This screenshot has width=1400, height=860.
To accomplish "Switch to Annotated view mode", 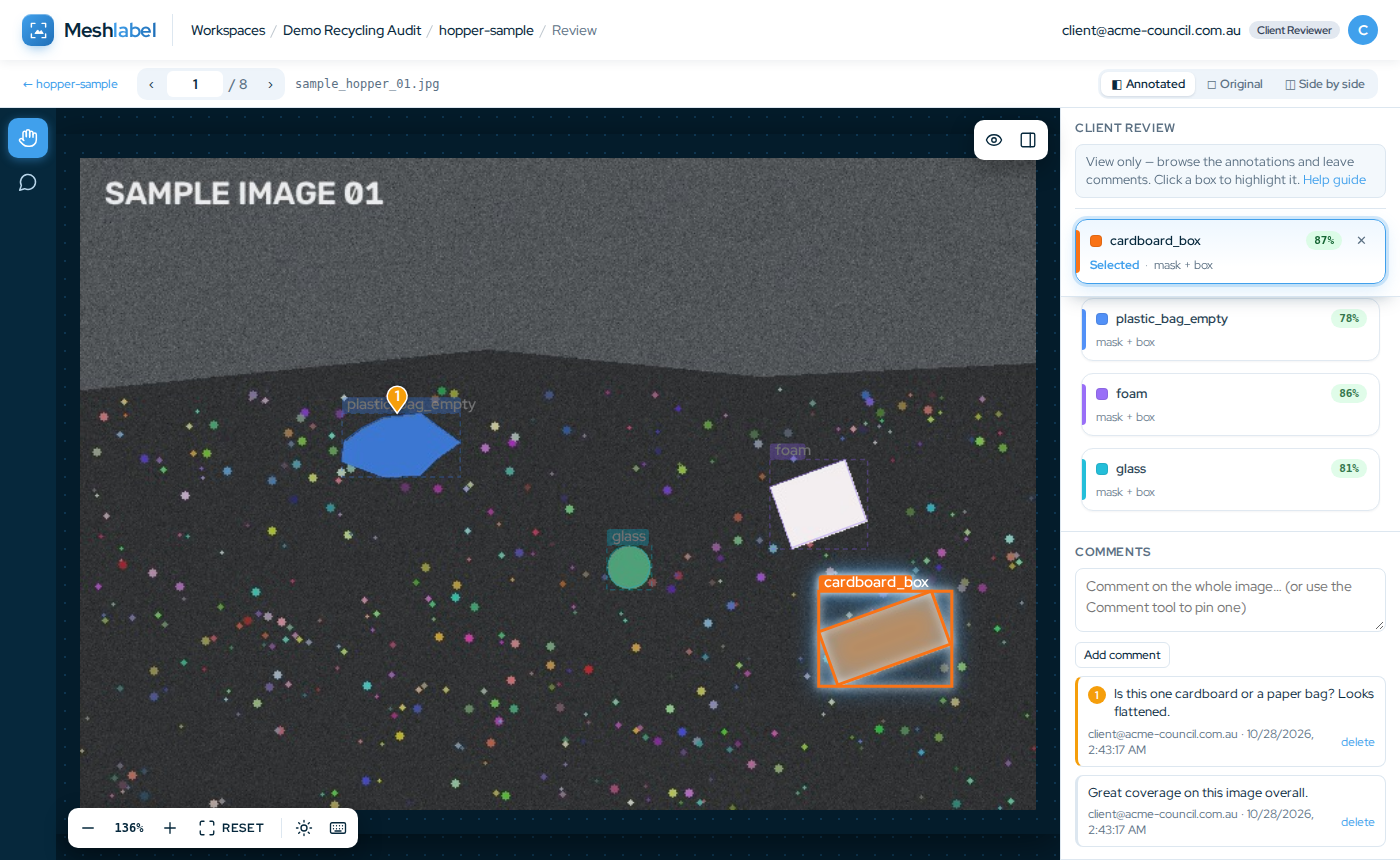I will coord(1148,84).
